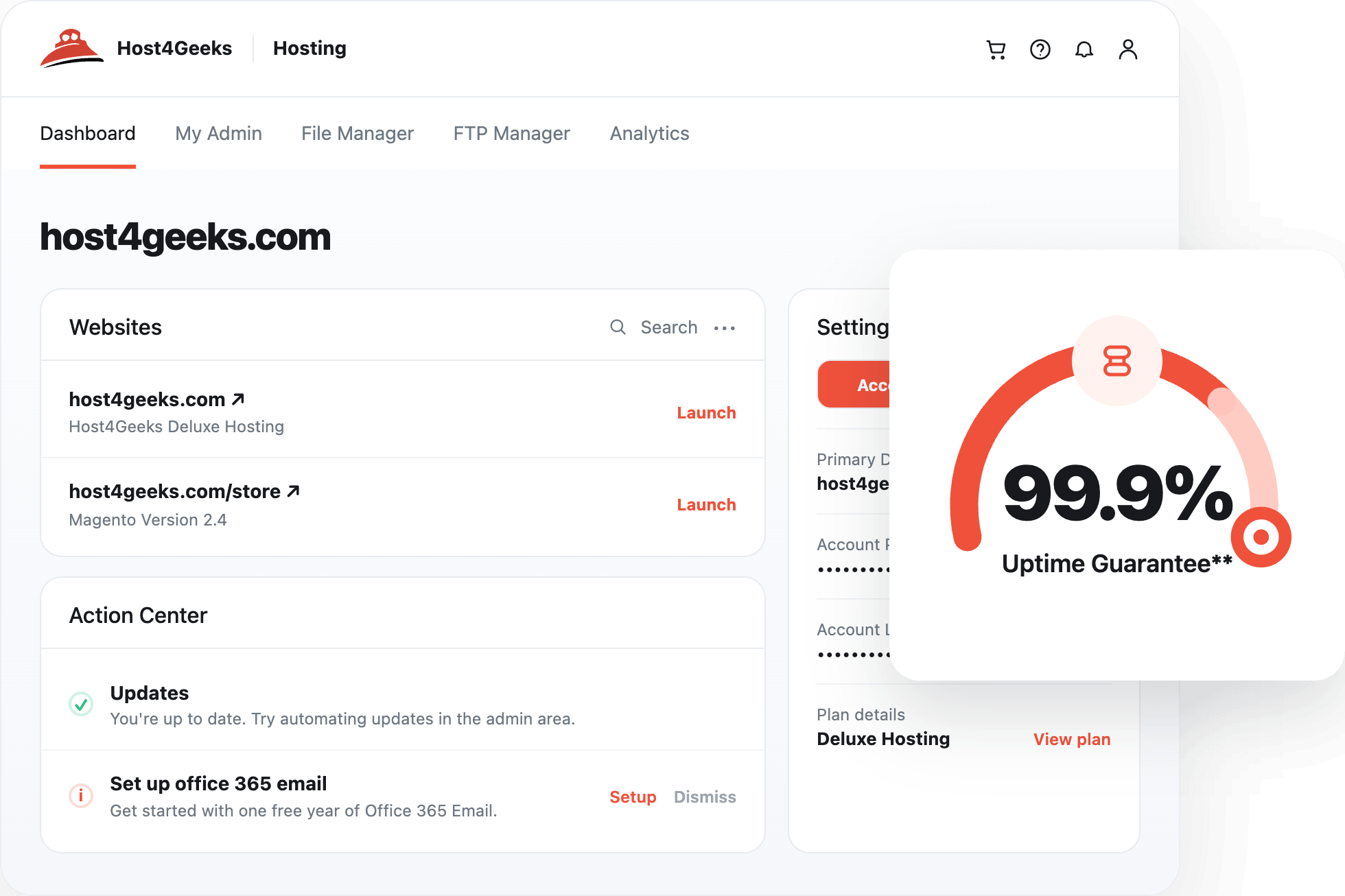The image size is (1345, 896).
Task: Click the server icon atop the uptime gauge
Action: pyautogui.click(x=1117, y=361)
